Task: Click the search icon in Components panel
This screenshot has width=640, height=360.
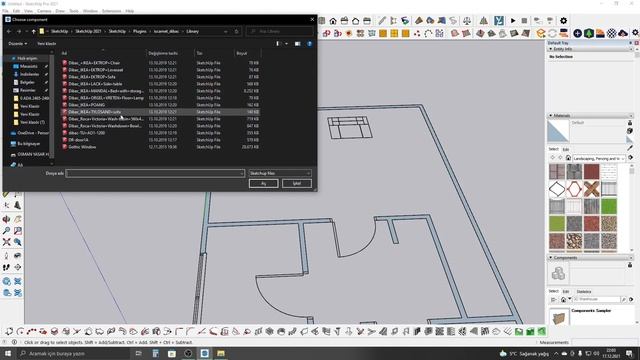Action: pos(624,300)
